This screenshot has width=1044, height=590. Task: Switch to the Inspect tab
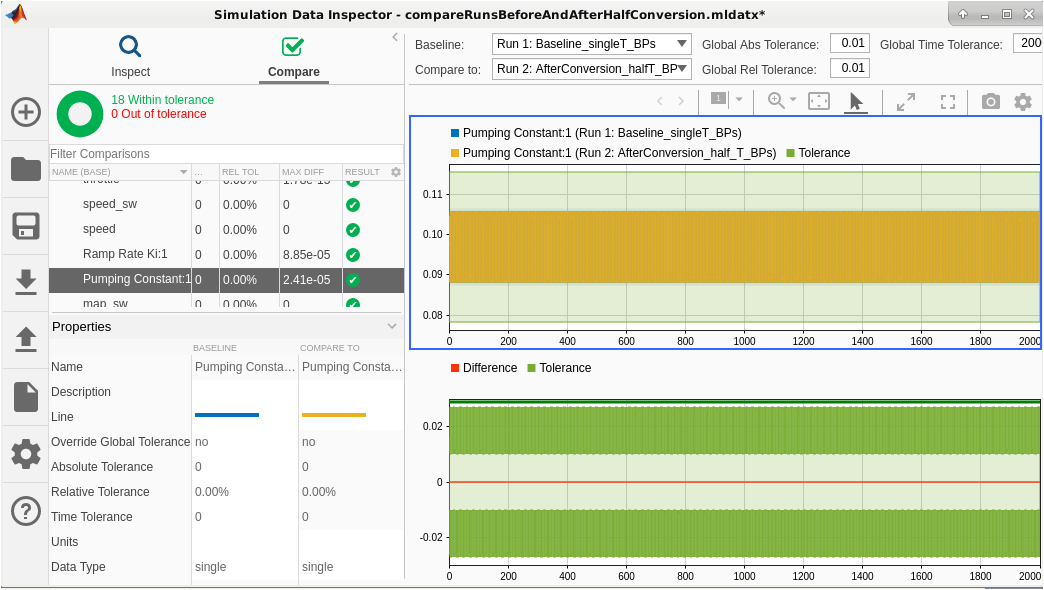tap(130, 57)
